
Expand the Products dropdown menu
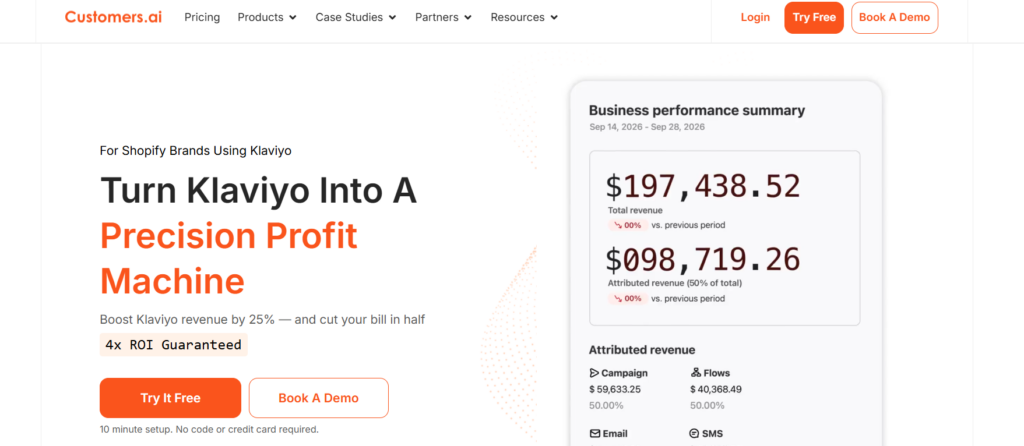point(267,17)
